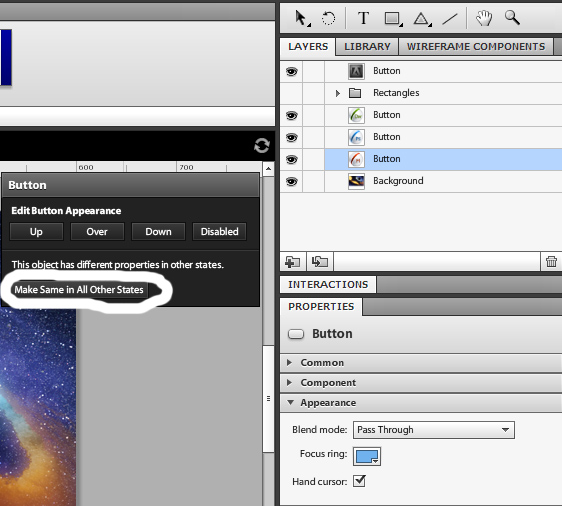Uncheck the Hand cursor checkbox
The width and height of the screenshot is (562, 506).
(359, 481)
